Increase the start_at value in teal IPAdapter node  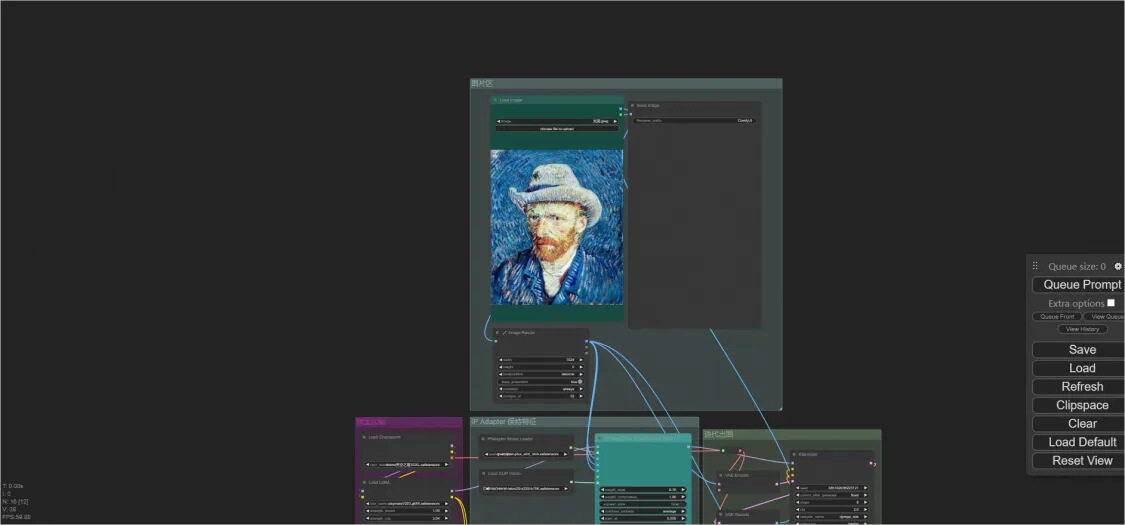click(683, 519)
